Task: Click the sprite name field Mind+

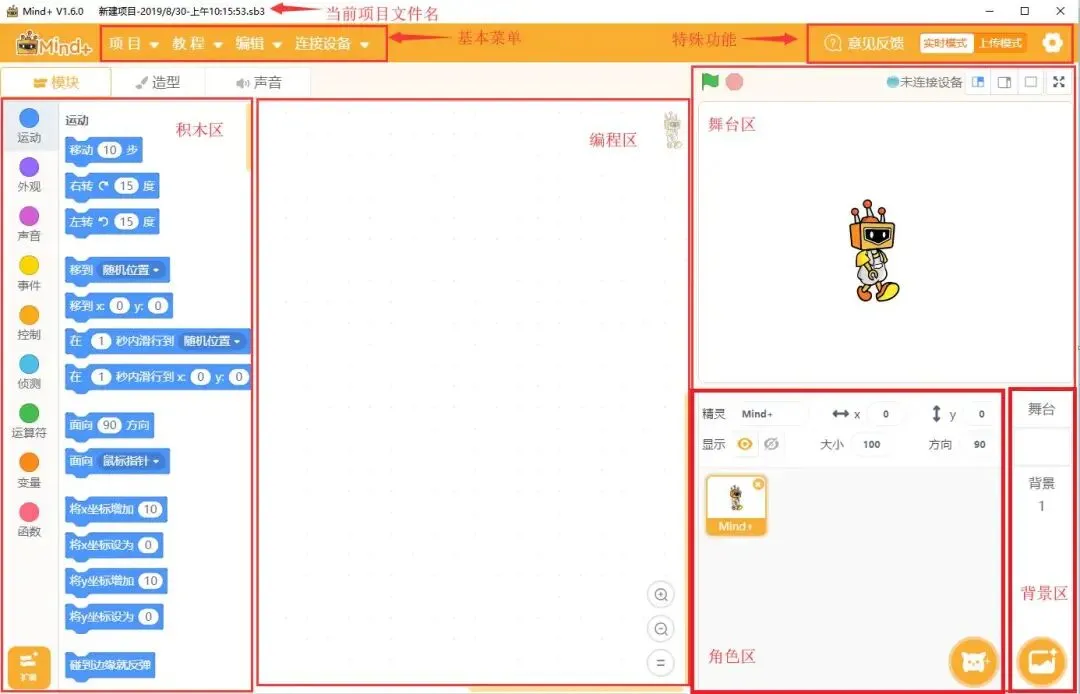Action: coord(770,414)
